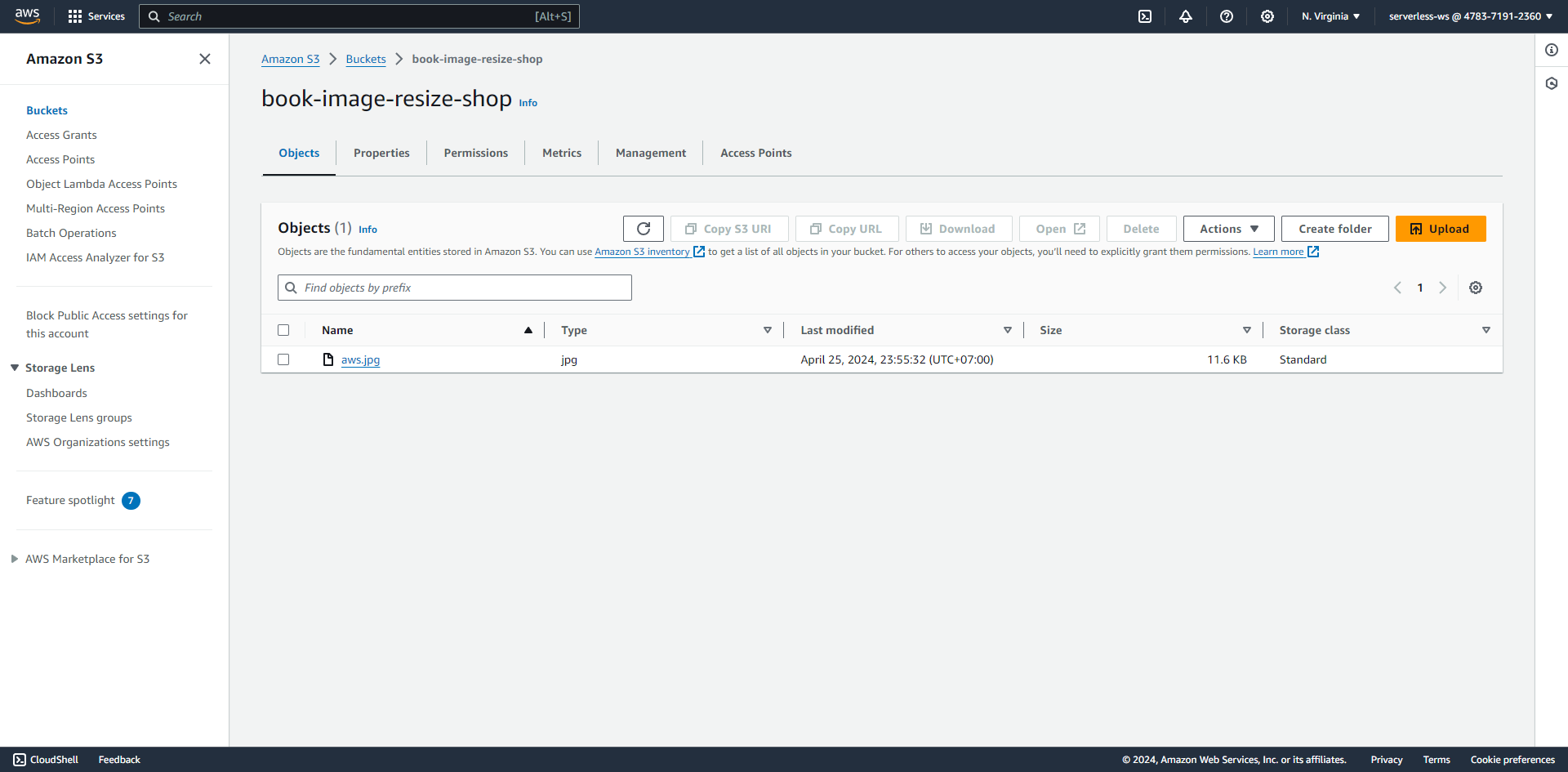Open Block Public Access settings link
Screen dimensions: 1568x772
click(107, 324)
